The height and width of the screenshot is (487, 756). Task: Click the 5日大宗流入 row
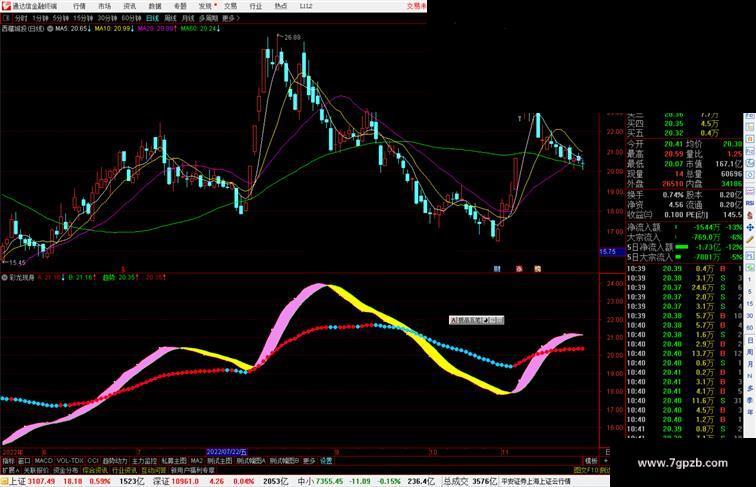[x=685, y=257]
